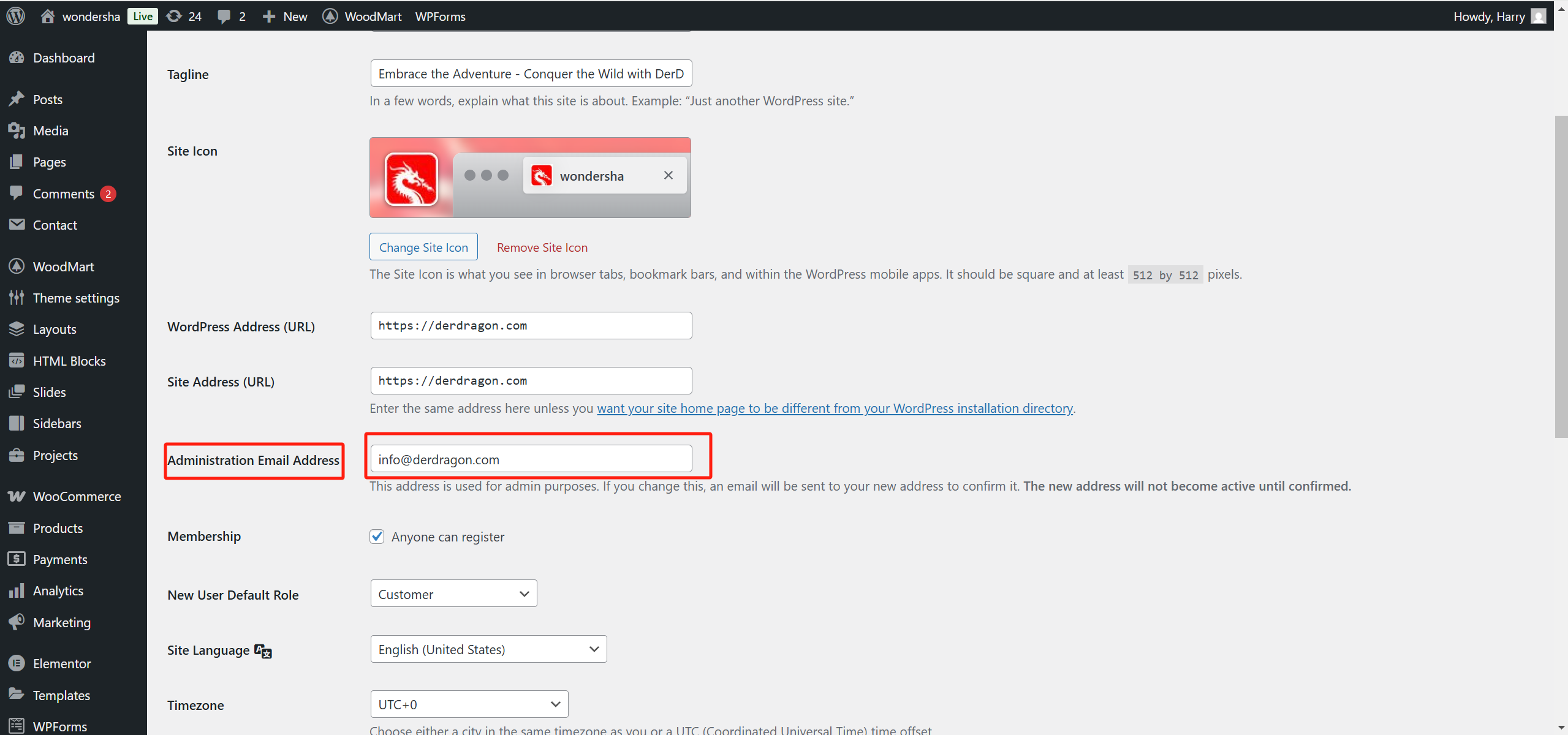This screenshot has width=1568, height=735.
Task: Click the WoodMart icon in admin bar
Action: click(330, 16)
